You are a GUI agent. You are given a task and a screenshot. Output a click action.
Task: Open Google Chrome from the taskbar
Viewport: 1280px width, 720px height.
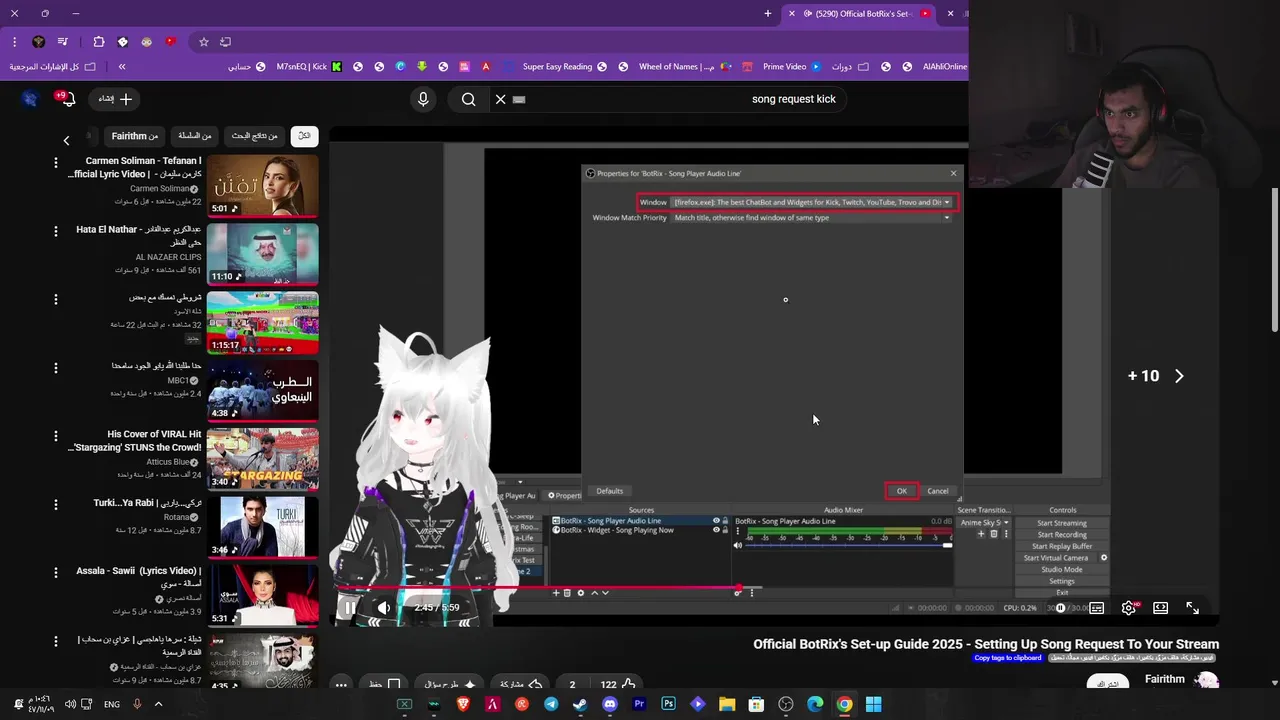click(x=844, y=704)
